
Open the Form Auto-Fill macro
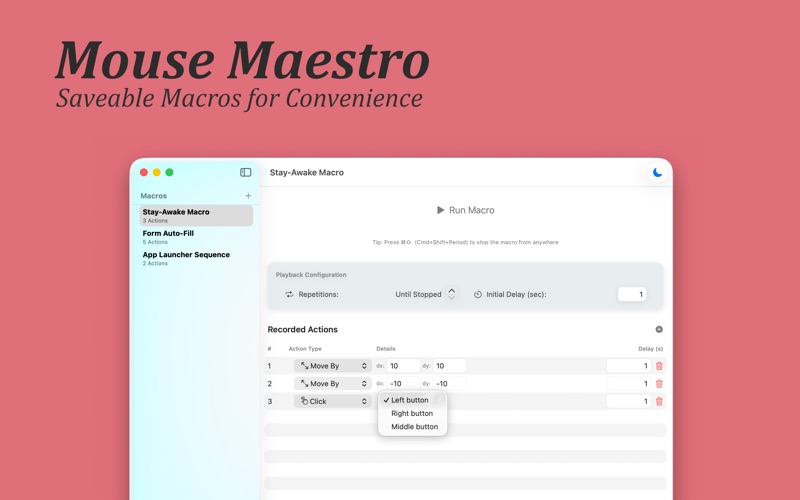tap(196, 237)
